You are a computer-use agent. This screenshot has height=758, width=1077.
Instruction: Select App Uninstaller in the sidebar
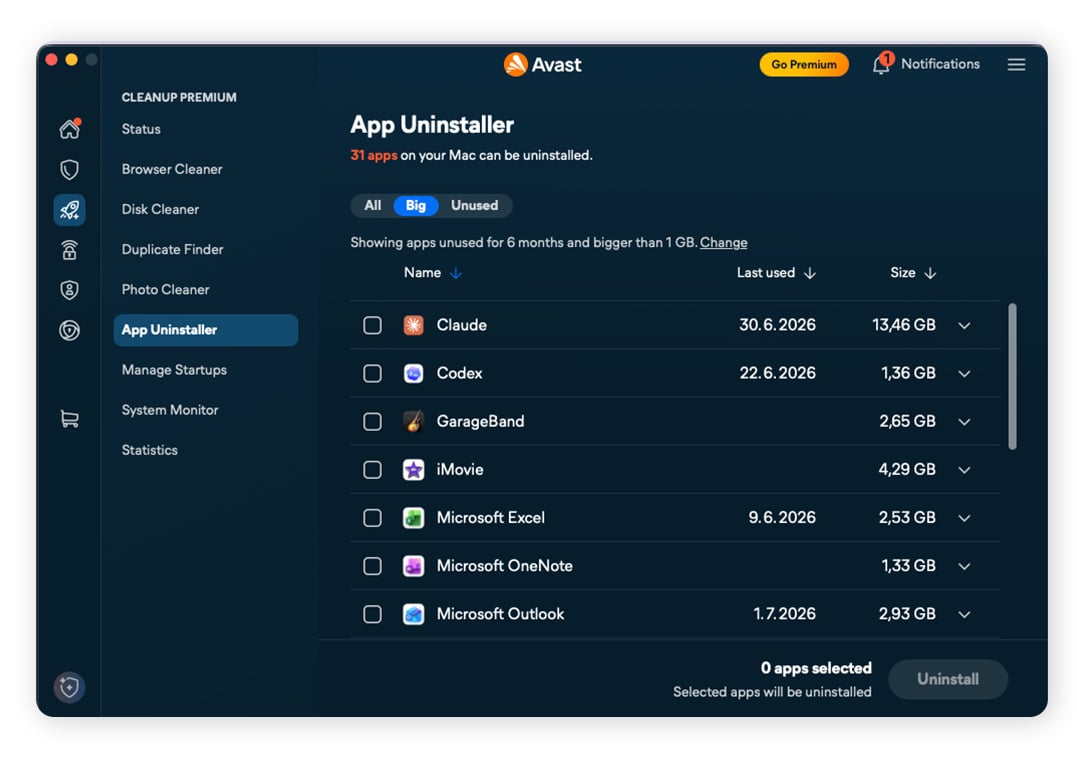205,330
